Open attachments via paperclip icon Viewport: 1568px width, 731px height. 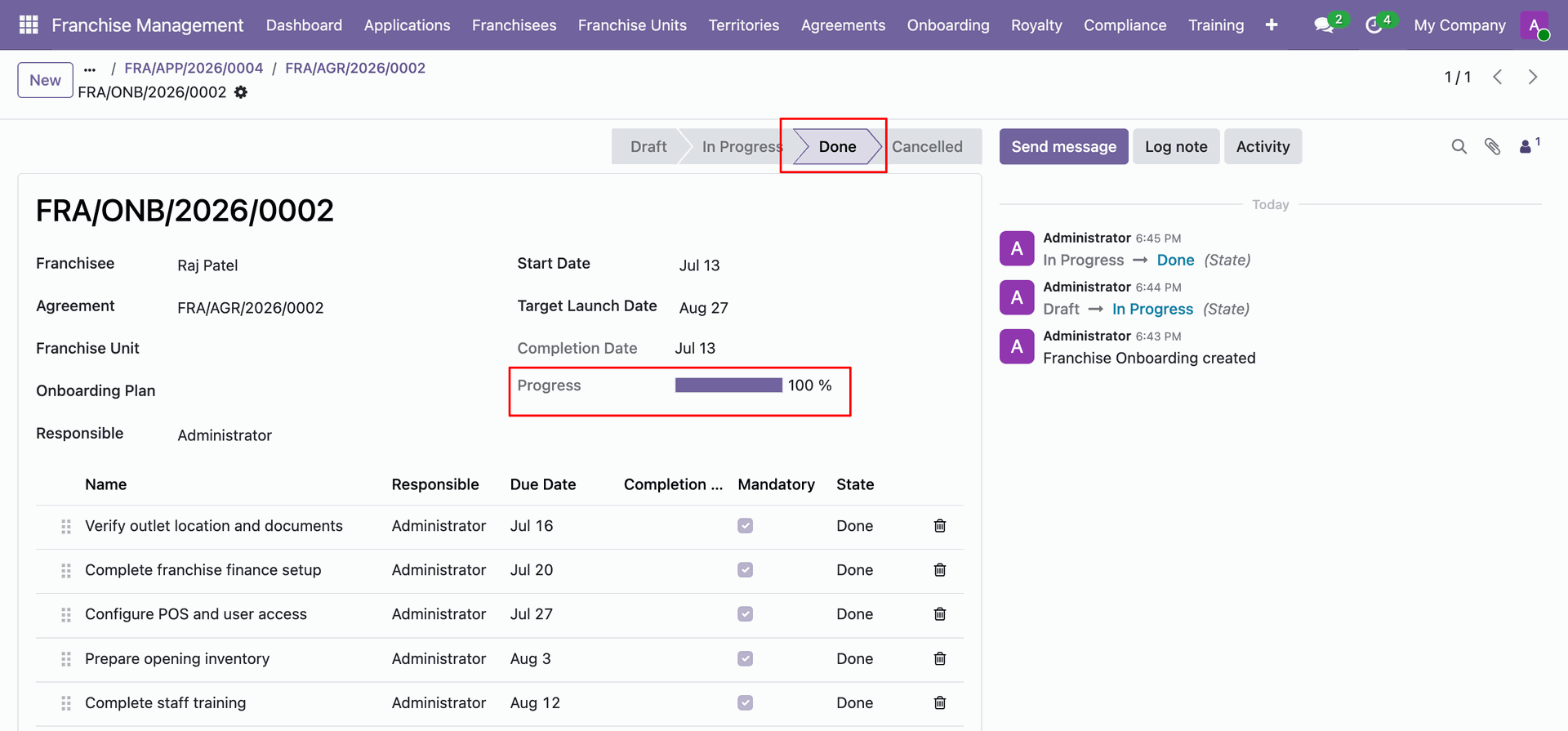pyautogui.click(x=1492, y=146)
